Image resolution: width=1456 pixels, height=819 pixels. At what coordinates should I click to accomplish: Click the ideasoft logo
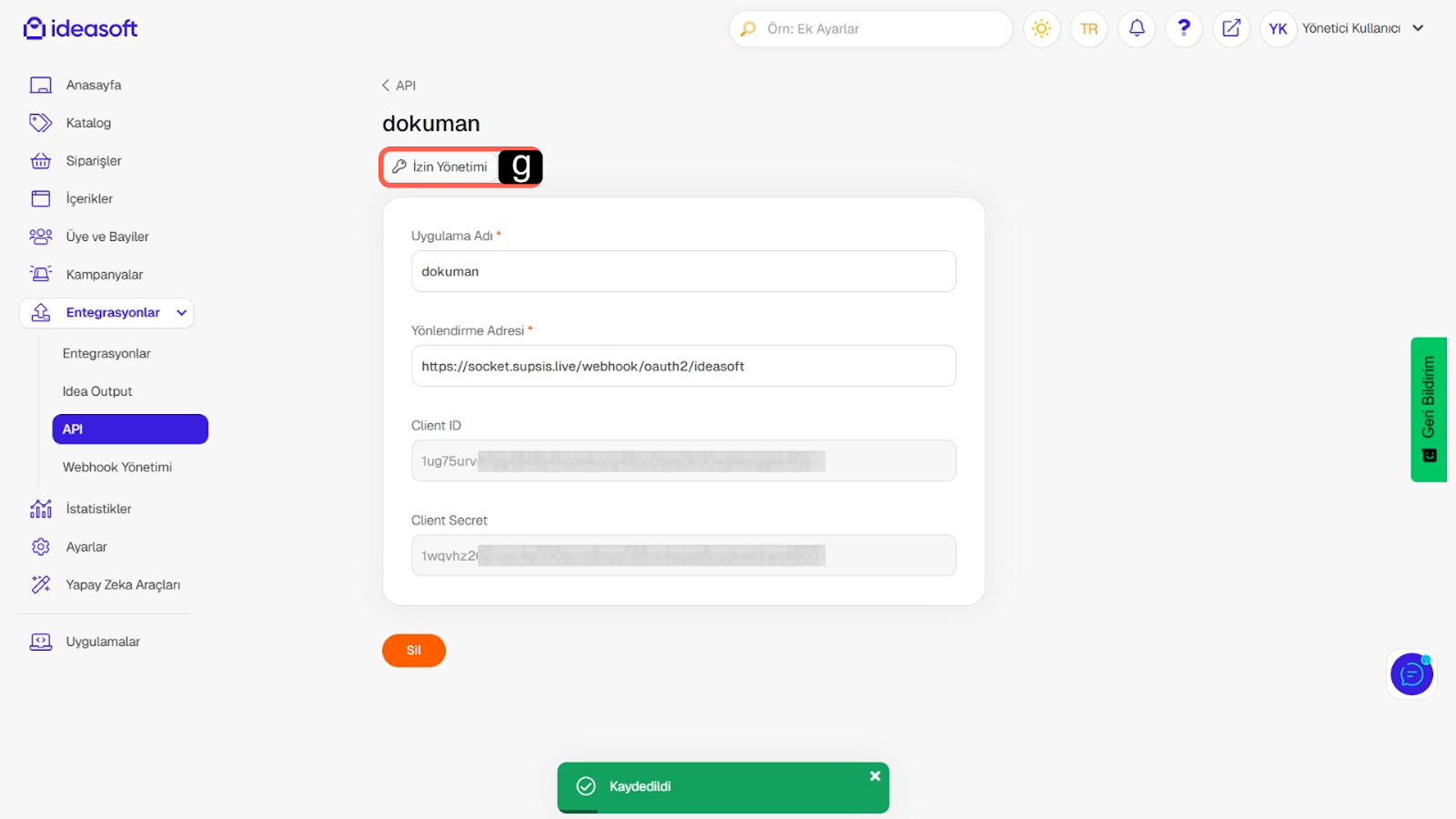click(x=80, y=29)
